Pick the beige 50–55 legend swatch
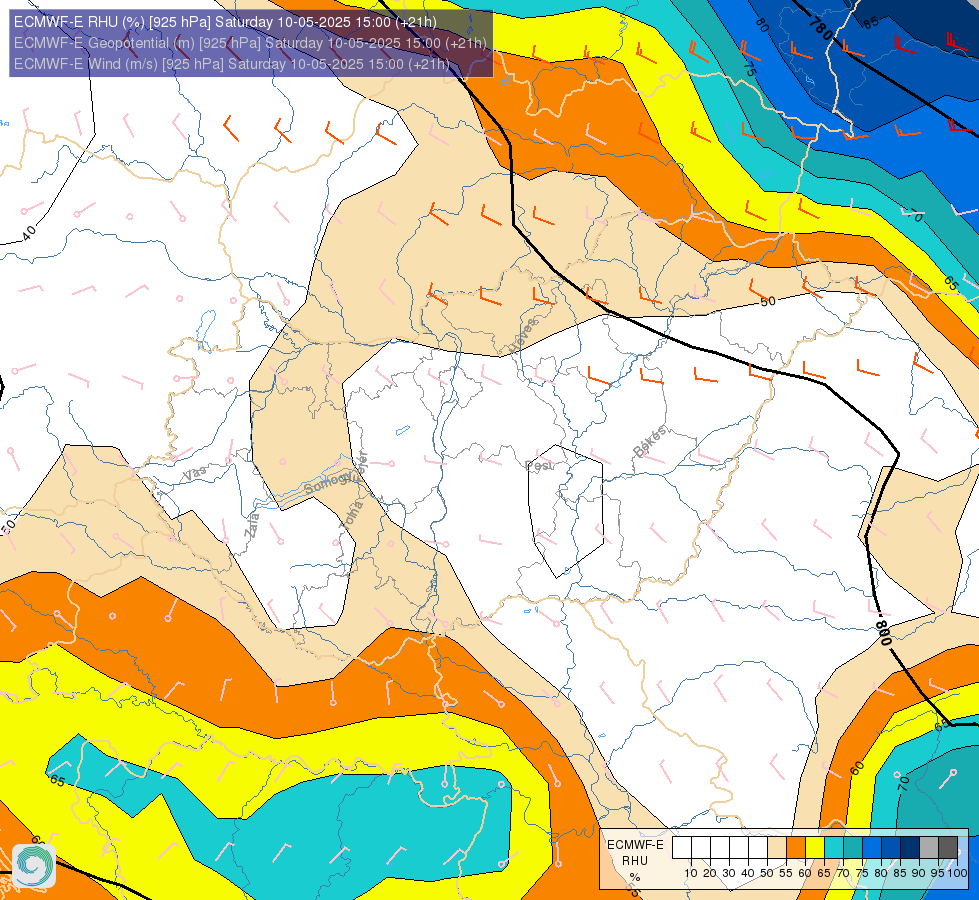Screen dimensions: 979x900 tap(777, 847)
